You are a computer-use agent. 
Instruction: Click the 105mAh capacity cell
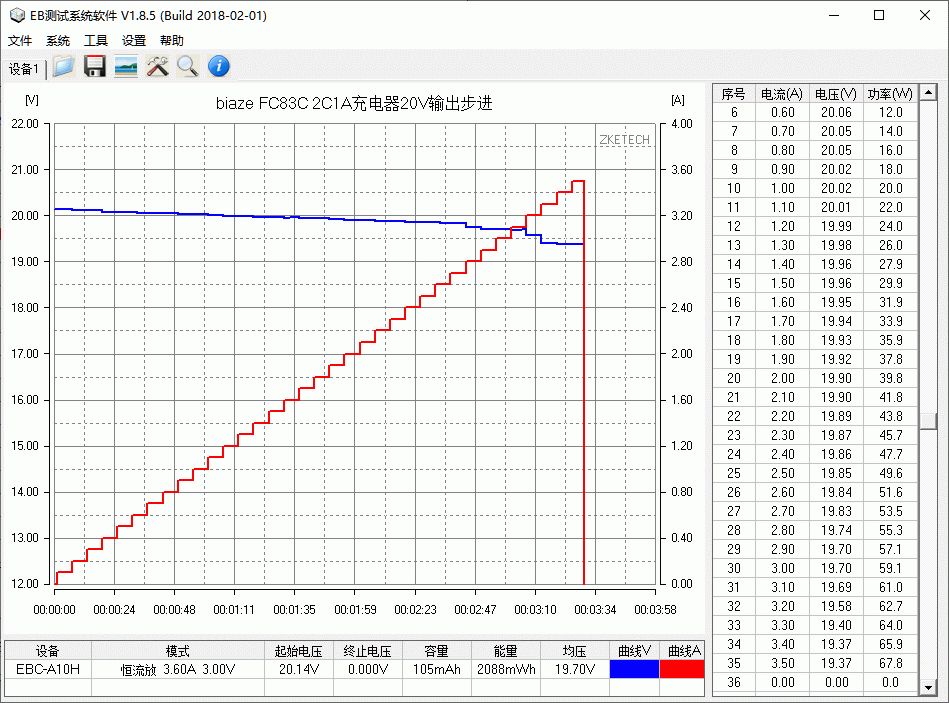[436, 669]
